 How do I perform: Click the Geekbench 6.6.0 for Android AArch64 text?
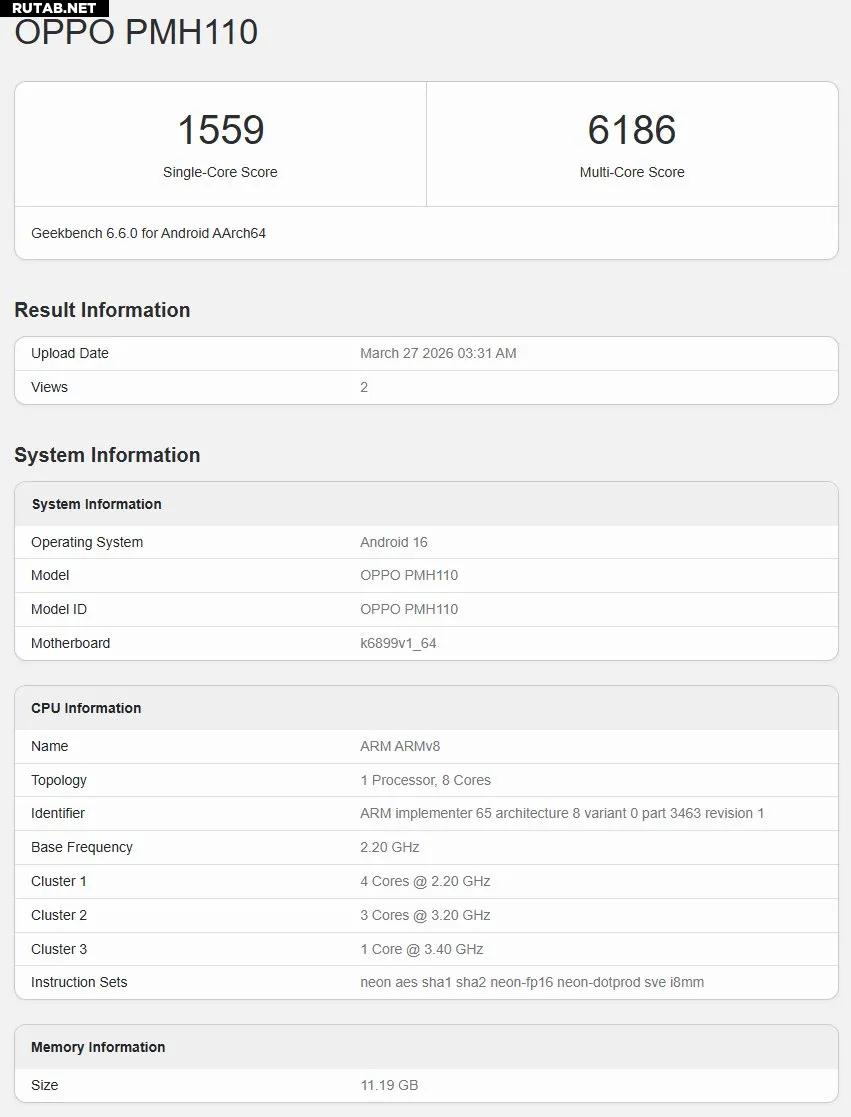148,233
